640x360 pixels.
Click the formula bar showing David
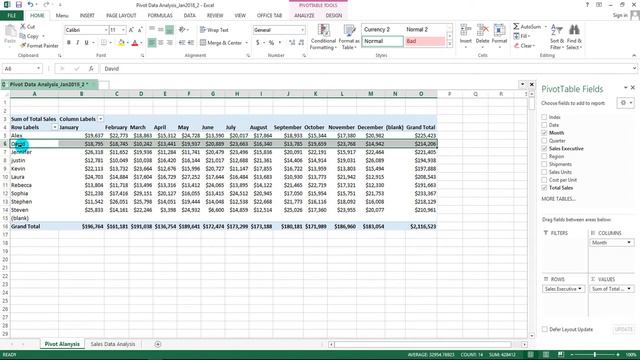pos(367,69)
